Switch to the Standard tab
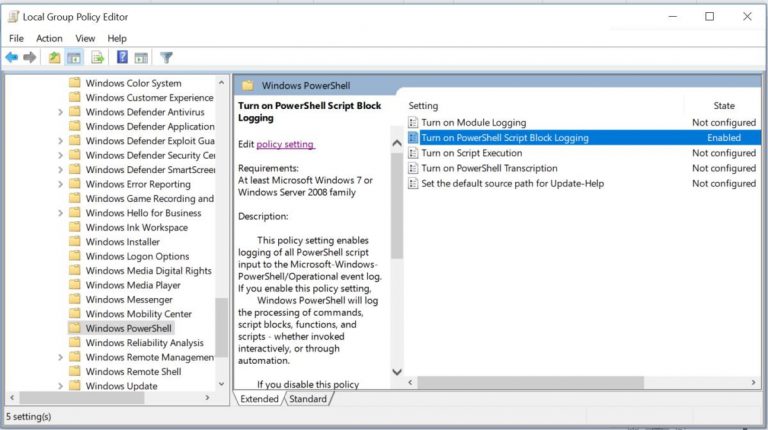This screenshot has width=768, height=430. click(308, 399)
